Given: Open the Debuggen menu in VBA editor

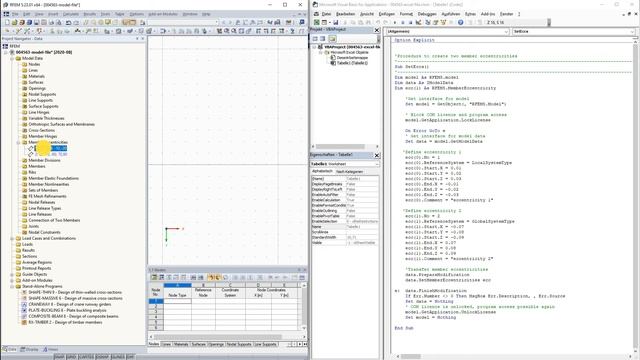Looking at the screenshot, I should 427,14.
